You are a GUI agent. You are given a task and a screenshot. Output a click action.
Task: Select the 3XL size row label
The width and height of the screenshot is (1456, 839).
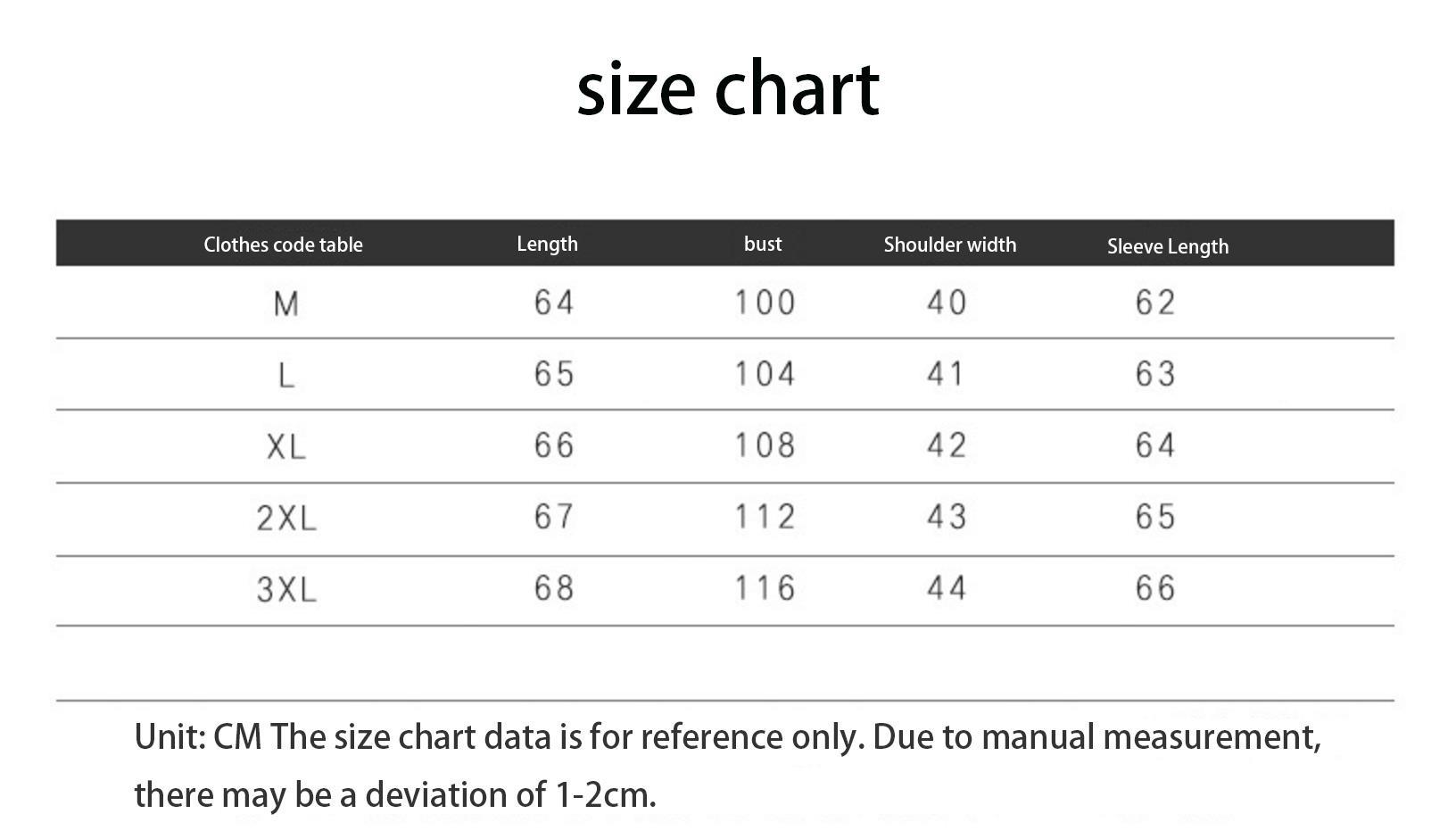[x=286, y=589]
